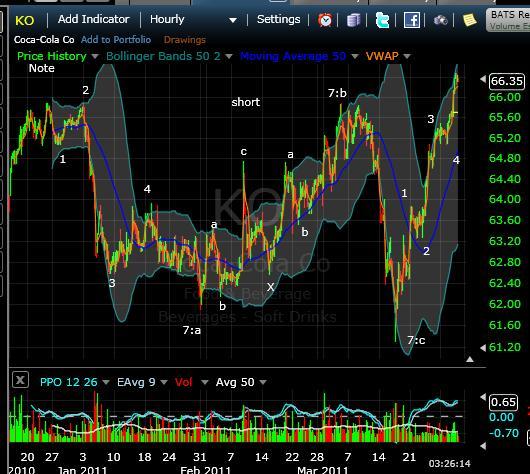Click the 7:c wave label

(x=416, y=340)
